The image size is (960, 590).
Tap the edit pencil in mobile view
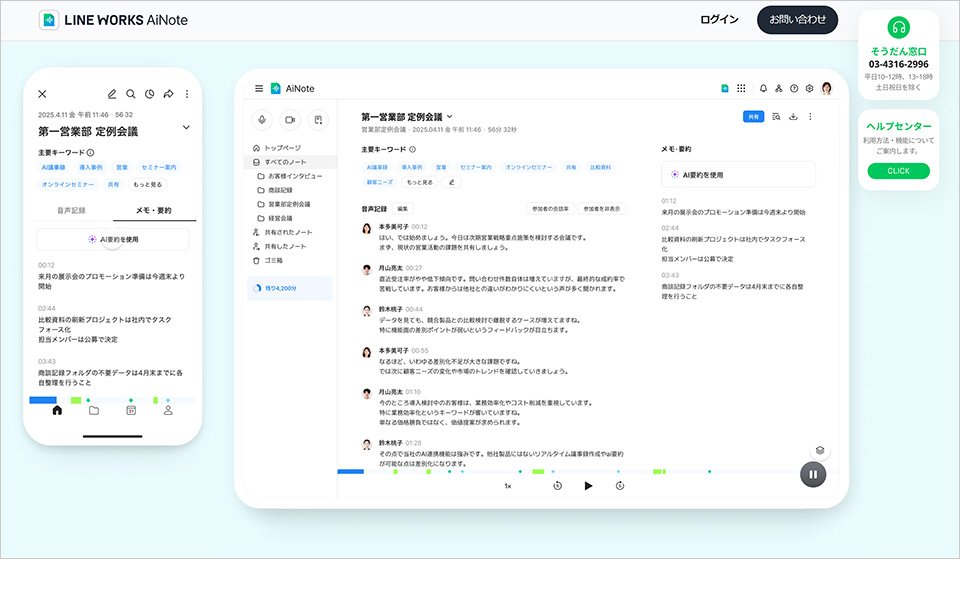point(112,94)
